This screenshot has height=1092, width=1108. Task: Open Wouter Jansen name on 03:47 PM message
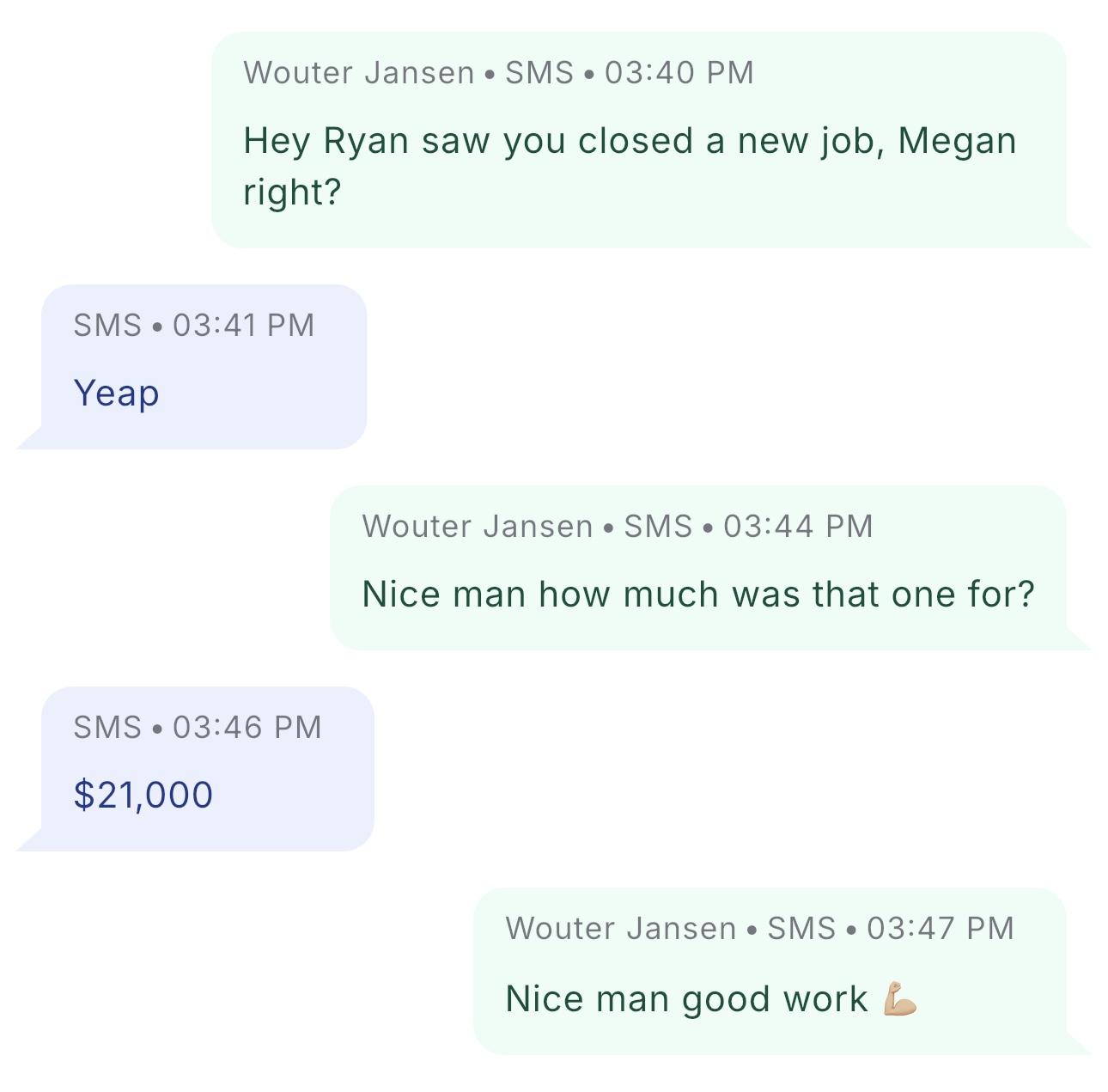[621, 929]
